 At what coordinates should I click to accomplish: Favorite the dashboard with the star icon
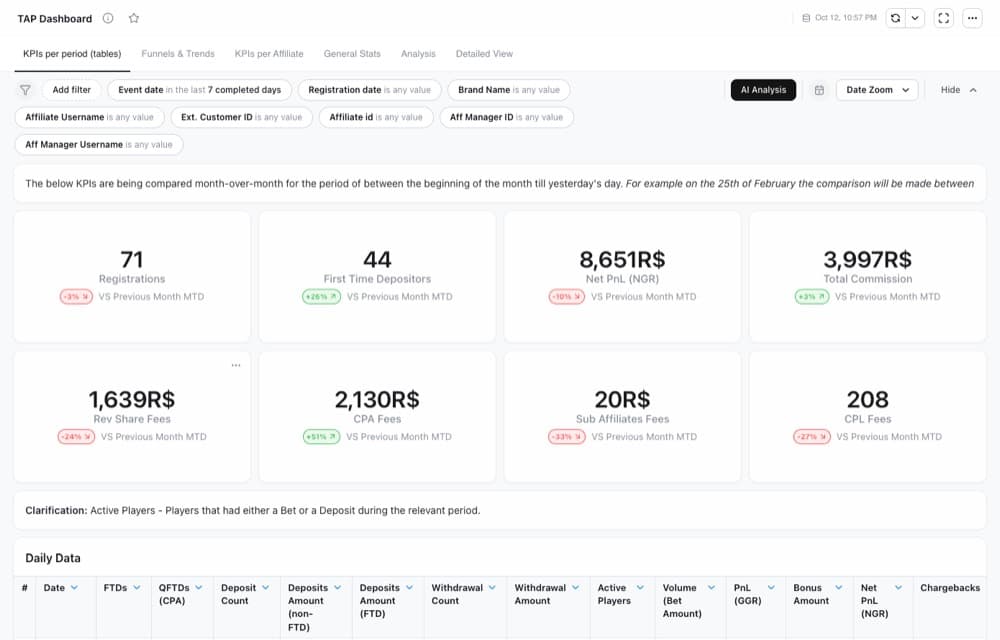click(134, 18)
